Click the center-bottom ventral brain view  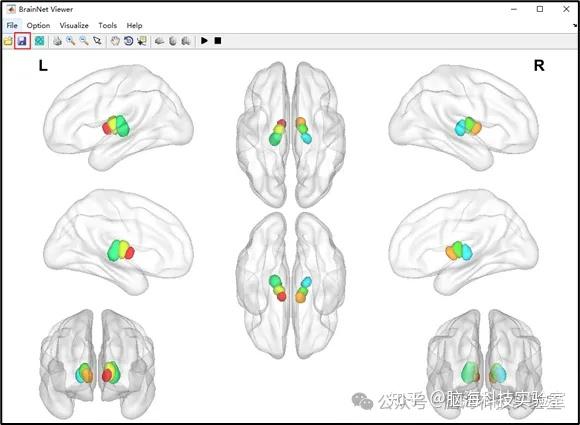coord(291,285)
